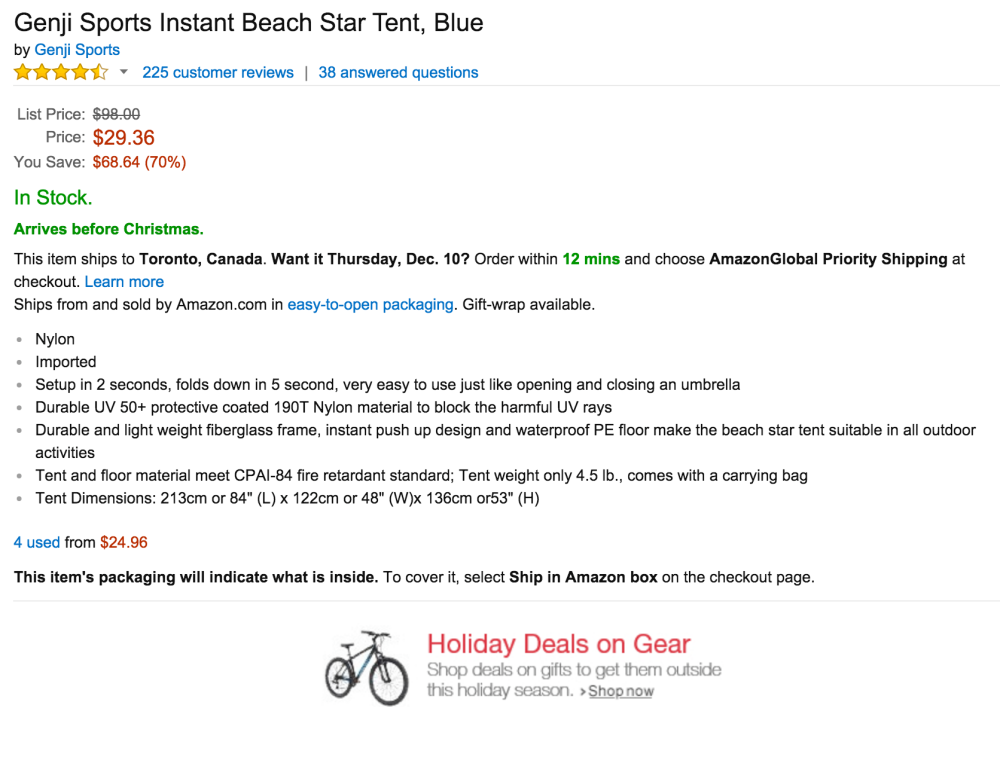Click Learn more about shipping

124,282
